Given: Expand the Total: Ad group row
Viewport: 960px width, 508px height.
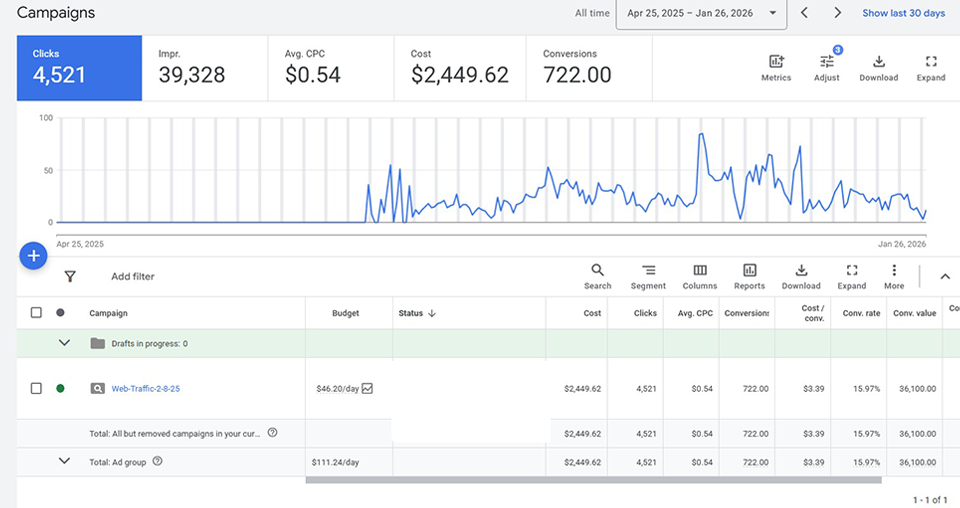Looking at the screenshot, I should click(x=64, y=461).
